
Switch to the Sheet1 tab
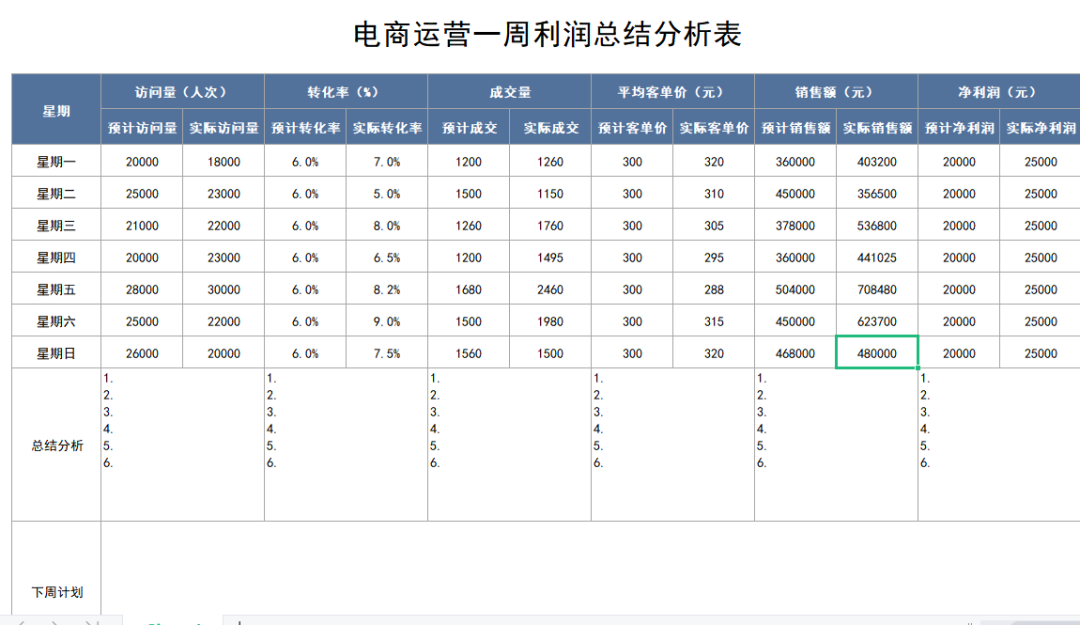click(x=175, y=620)
